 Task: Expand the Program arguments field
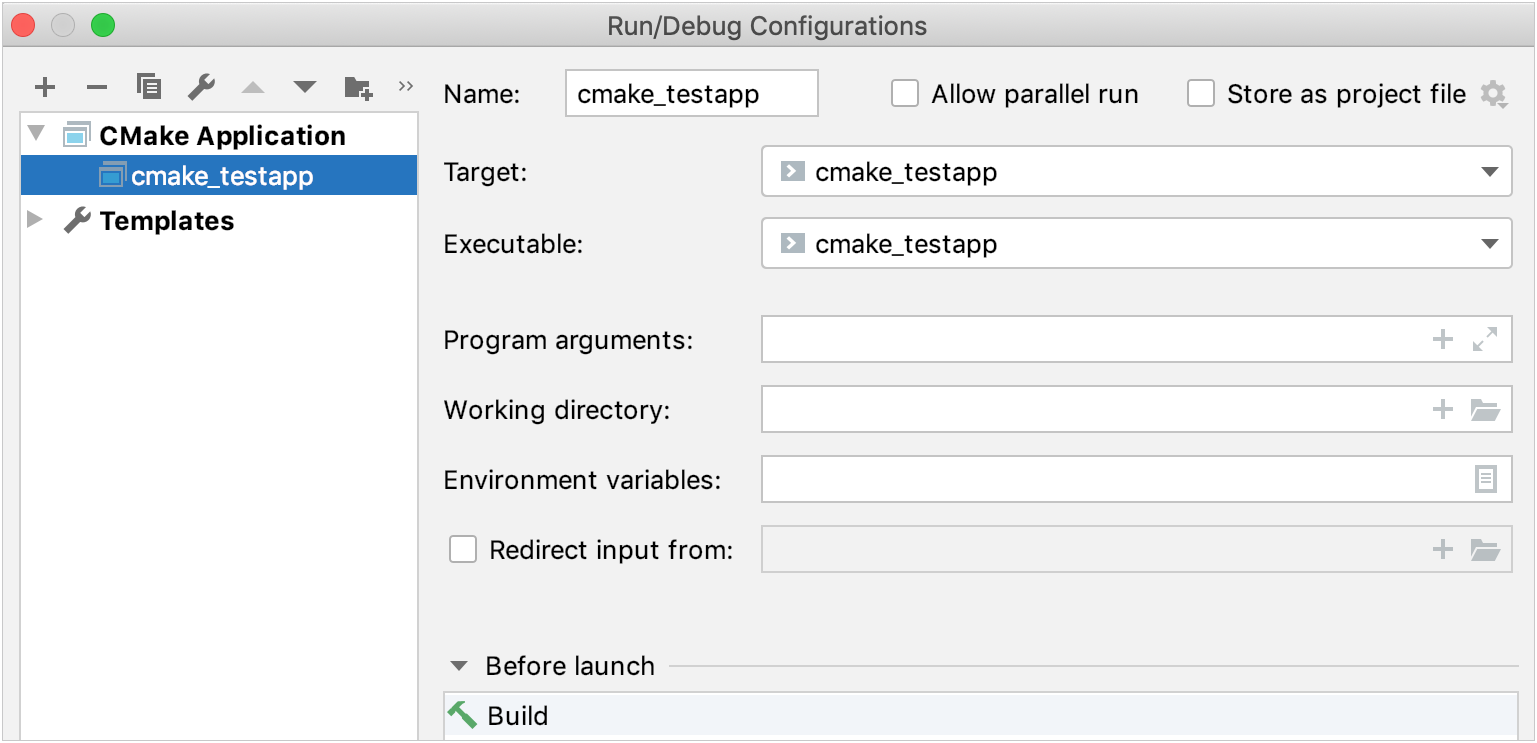tap(1487, 339)
